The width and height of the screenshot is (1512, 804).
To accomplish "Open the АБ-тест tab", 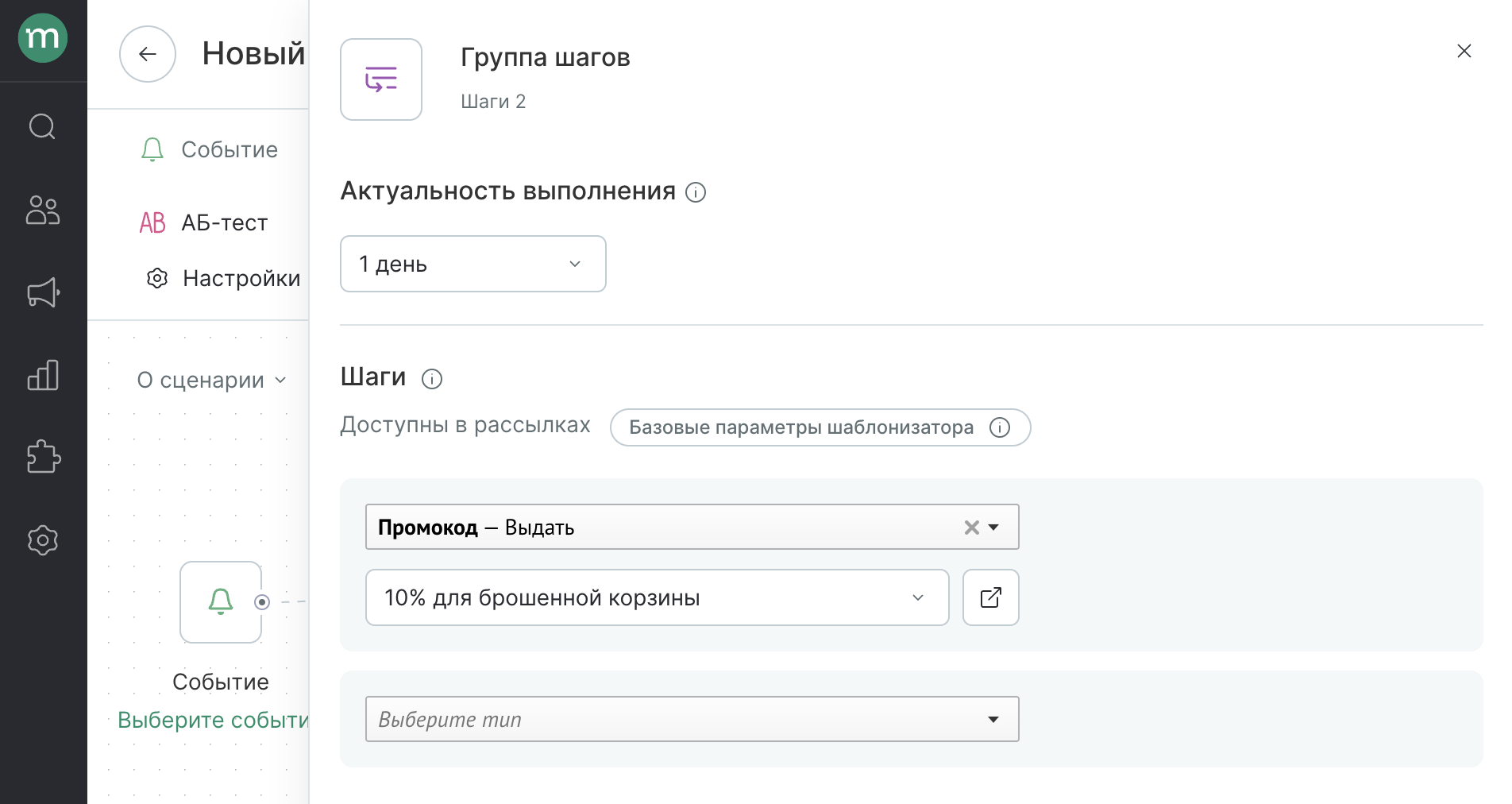I will [x=225, y=222].
